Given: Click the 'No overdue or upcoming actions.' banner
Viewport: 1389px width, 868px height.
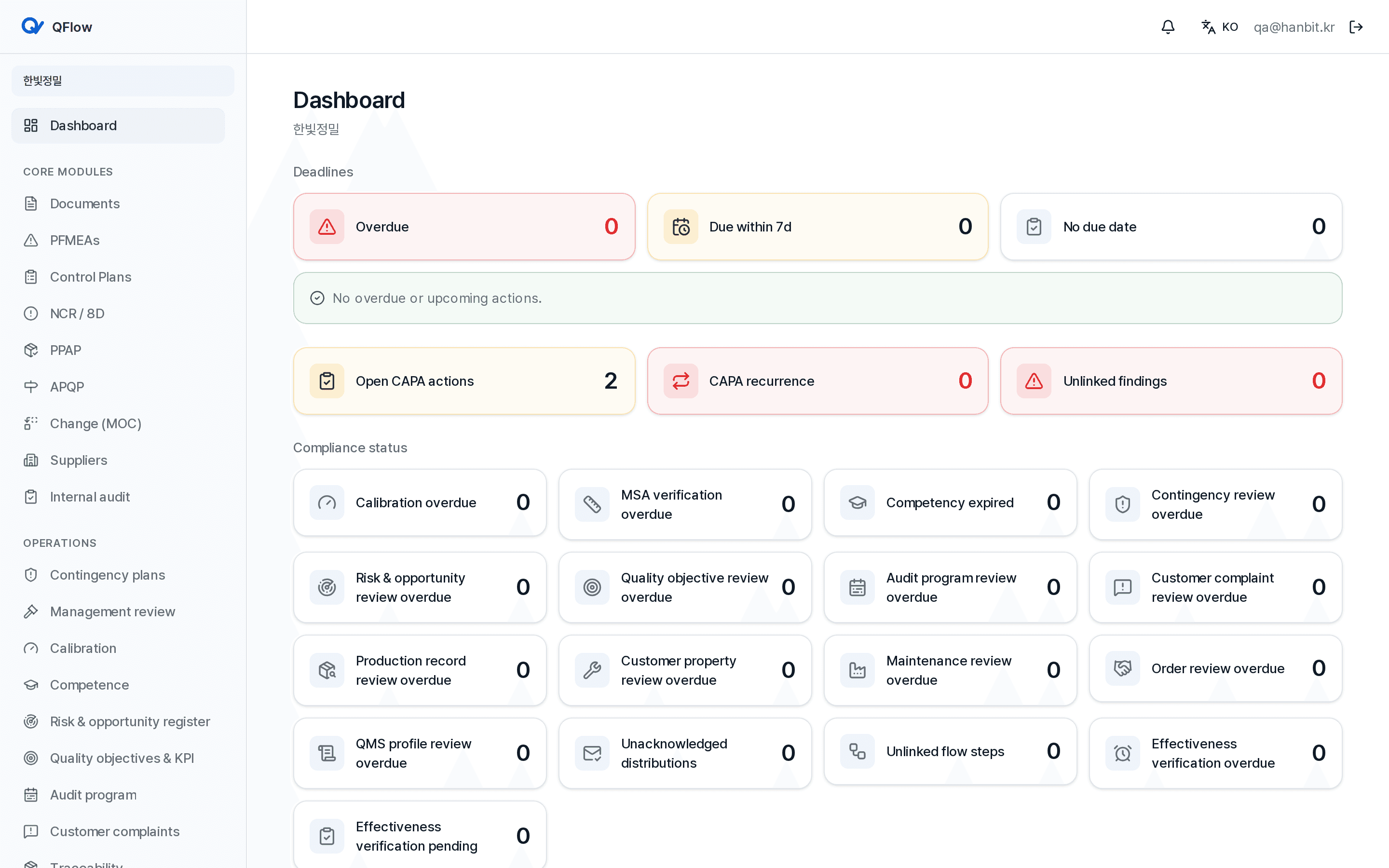Looking at the screenshot, I should tap(818, 298).
